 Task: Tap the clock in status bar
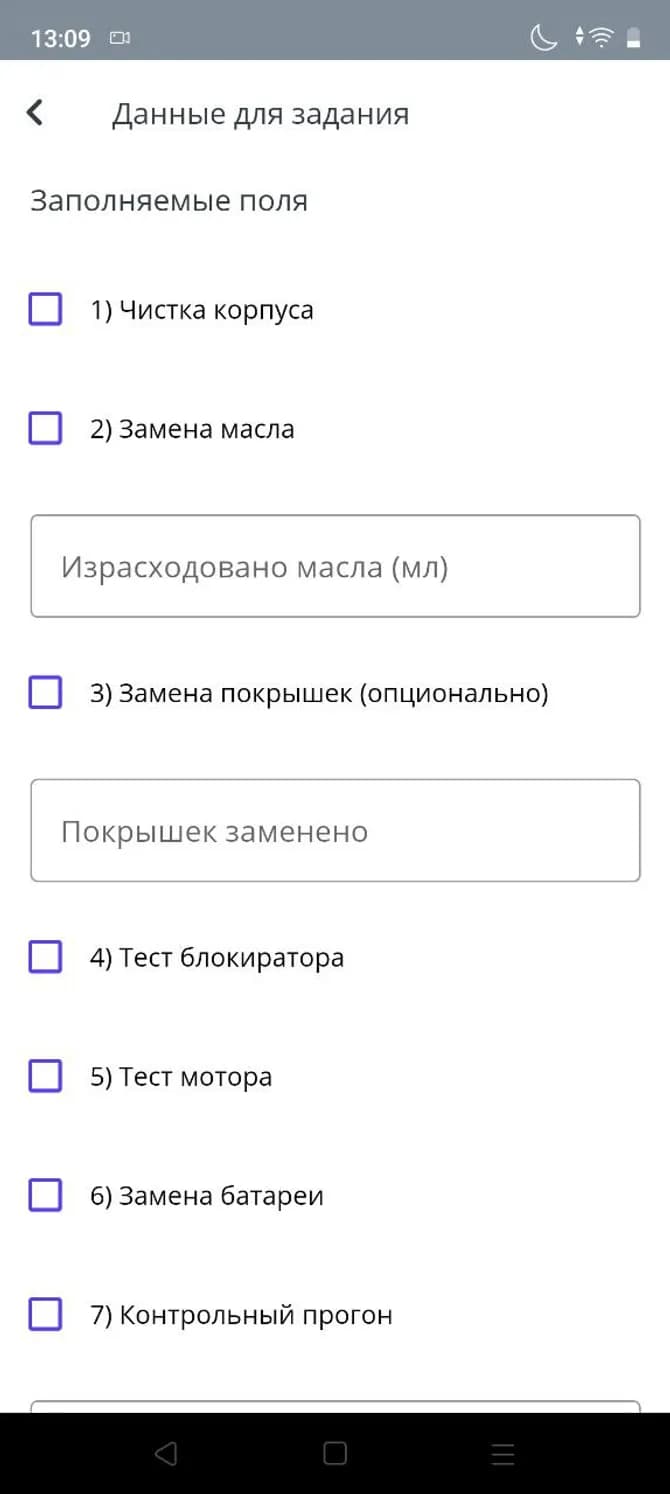click(x=61, y=39)
